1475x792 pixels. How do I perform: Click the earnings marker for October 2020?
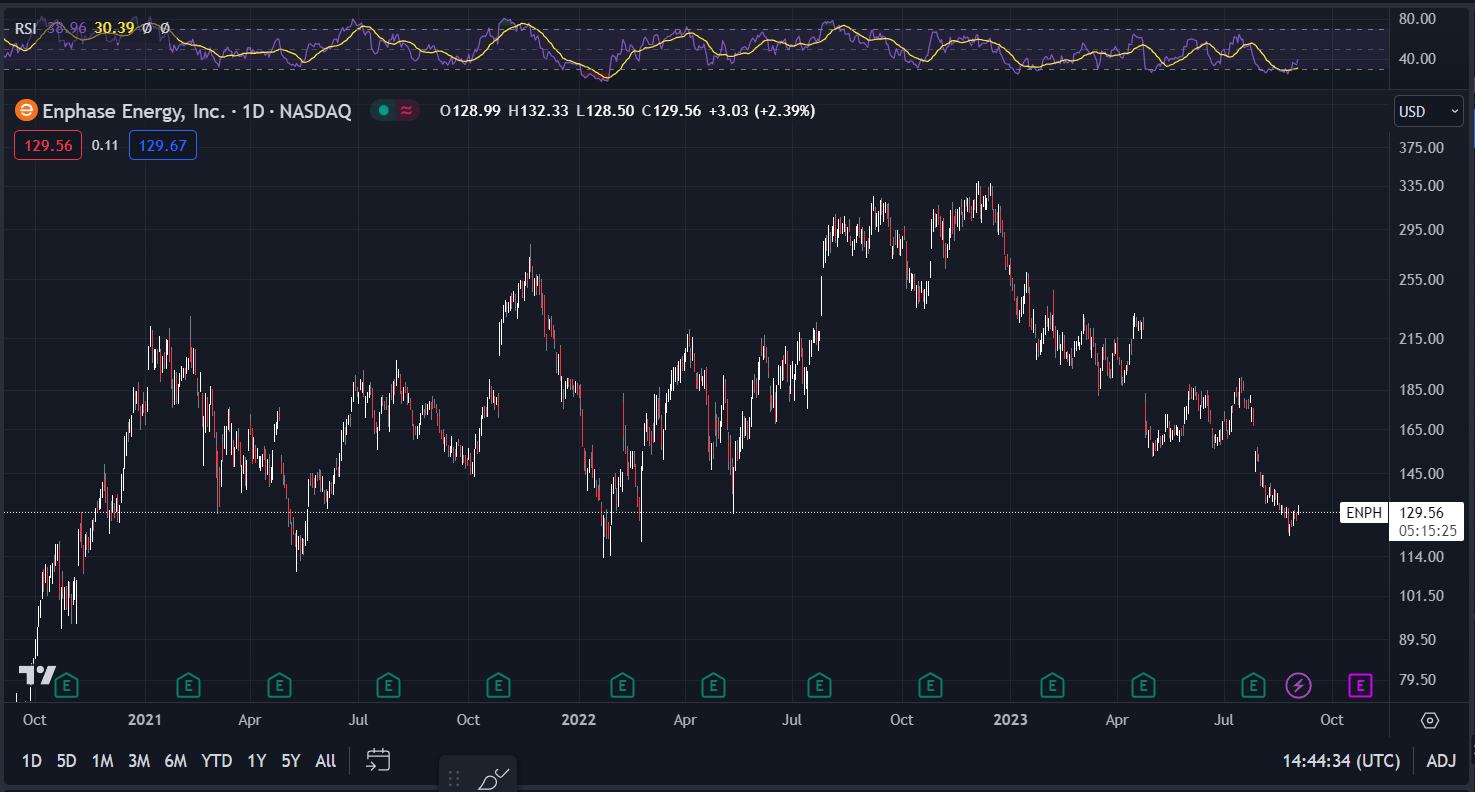point(66,685)
